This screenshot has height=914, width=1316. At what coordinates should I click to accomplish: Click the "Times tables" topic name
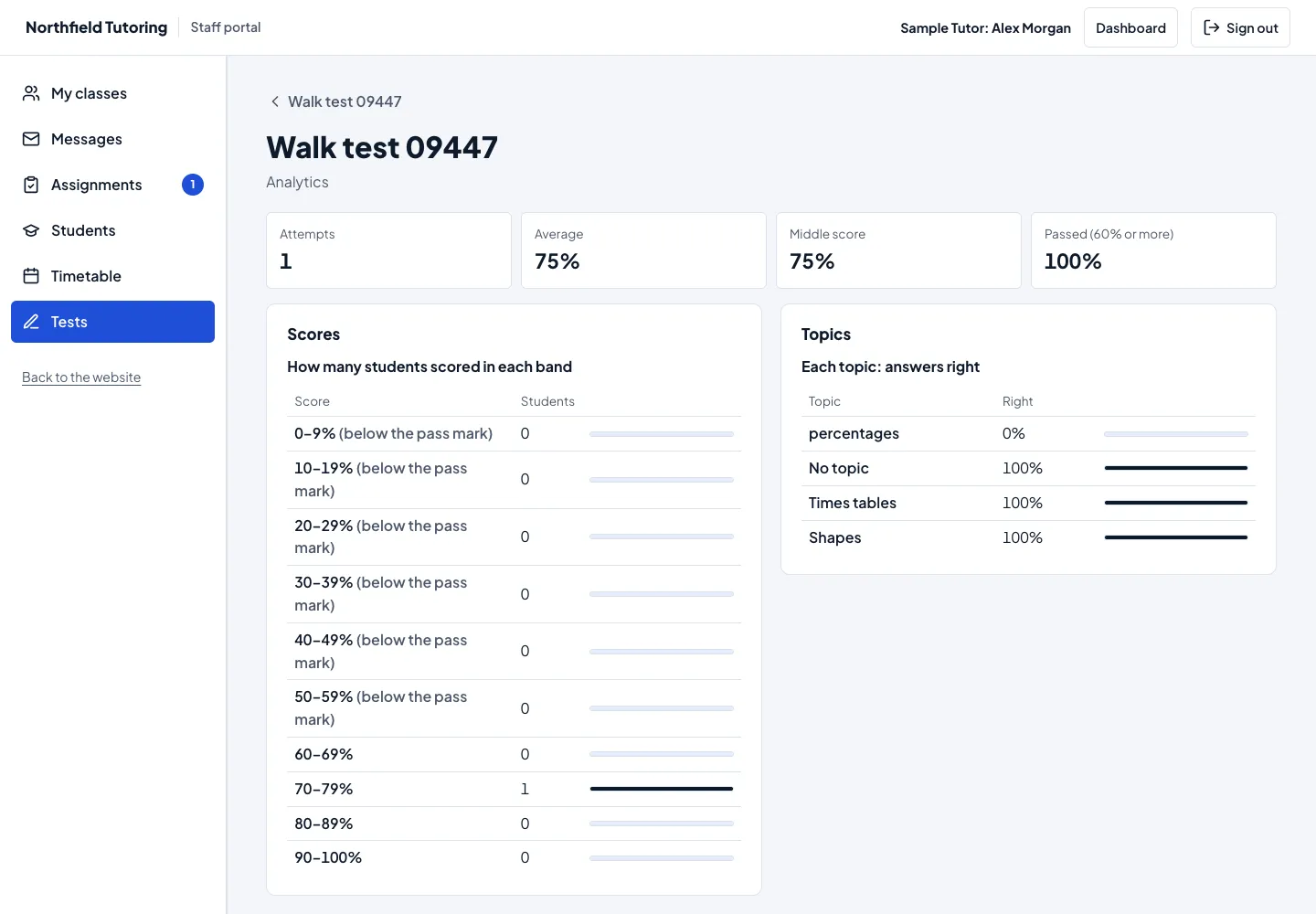click(853, 503)
